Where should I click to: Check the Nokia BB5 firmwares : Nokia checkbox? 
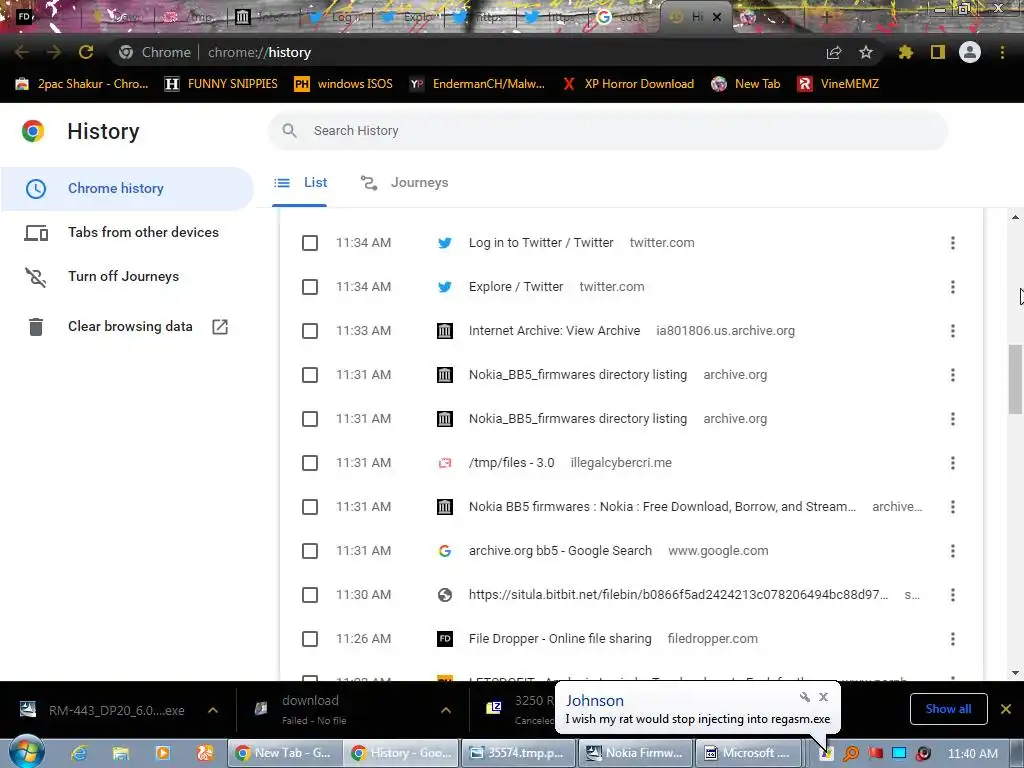point(310,507)
